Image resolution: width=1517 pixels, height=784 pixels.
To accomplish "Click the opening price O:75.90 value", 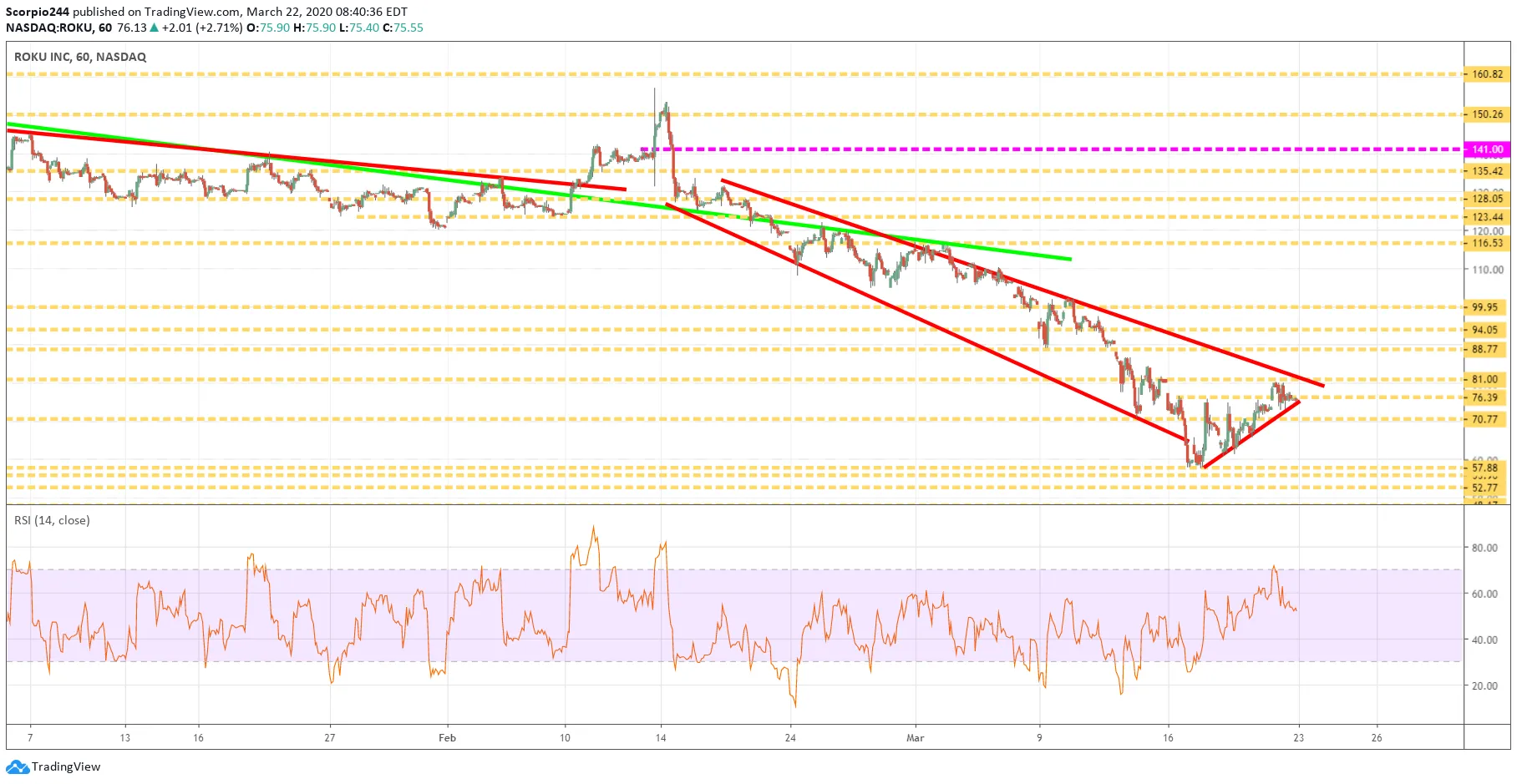I will click(x=268, y=28).
